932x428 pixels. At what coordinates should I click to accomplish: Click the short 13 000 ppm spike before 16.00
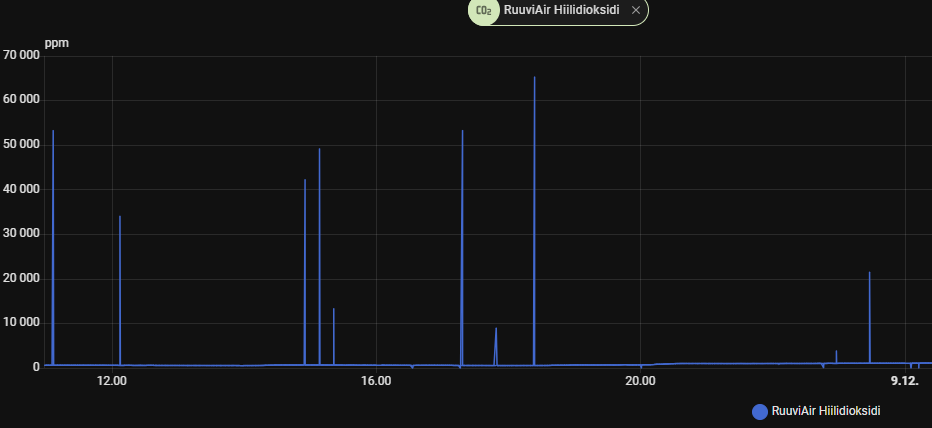(x=333, y=310)
